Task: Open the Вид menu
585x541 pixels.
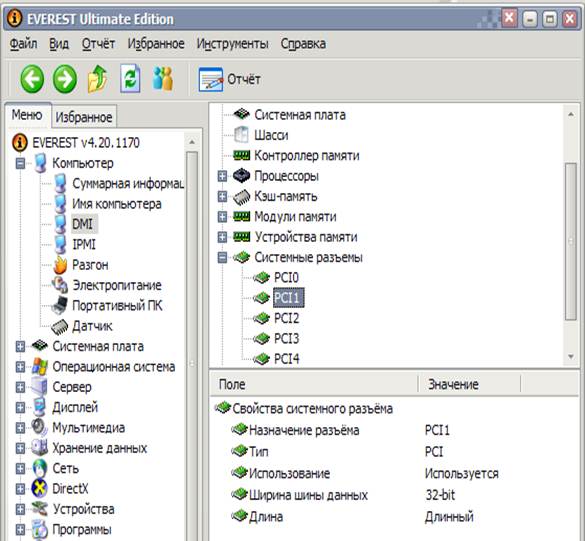Action: tap(59, 44)
